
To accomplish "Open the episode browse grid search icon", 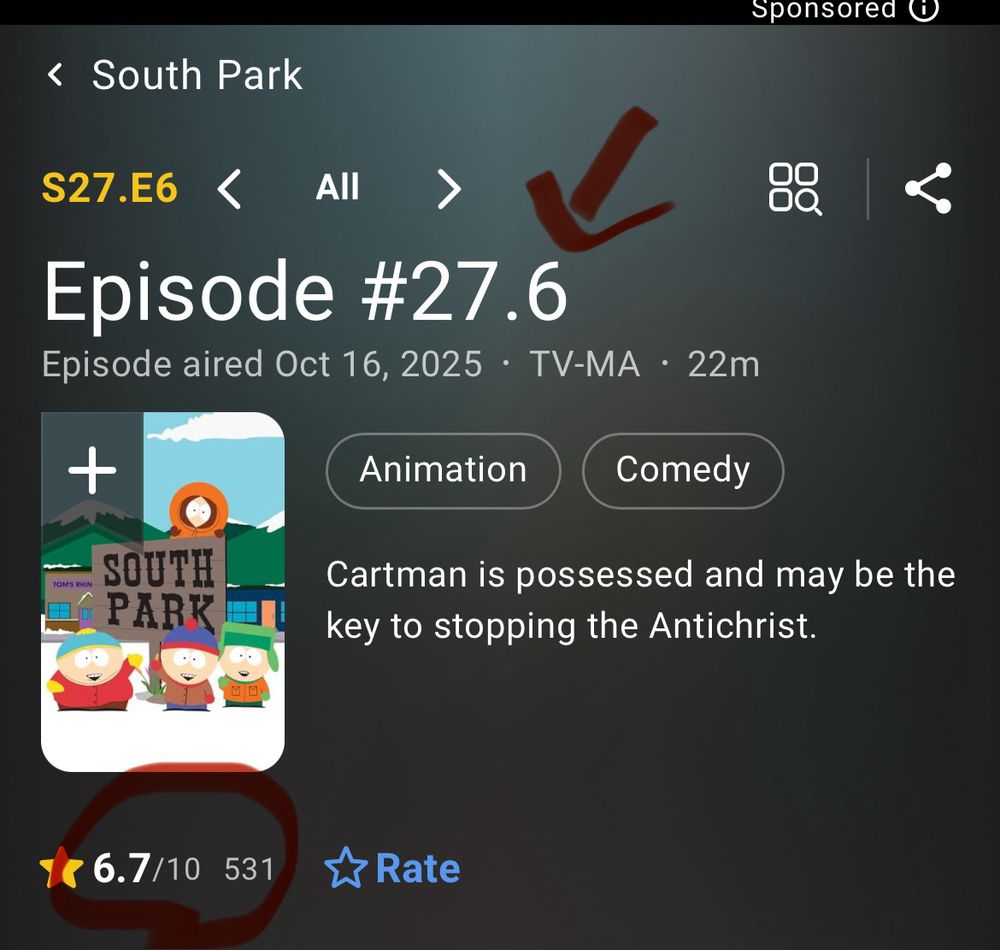I will click(x=795, y=189).
